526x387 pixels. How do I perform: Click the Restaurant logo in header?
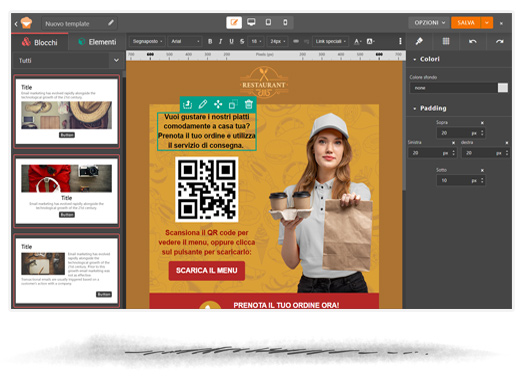(264, 83)
